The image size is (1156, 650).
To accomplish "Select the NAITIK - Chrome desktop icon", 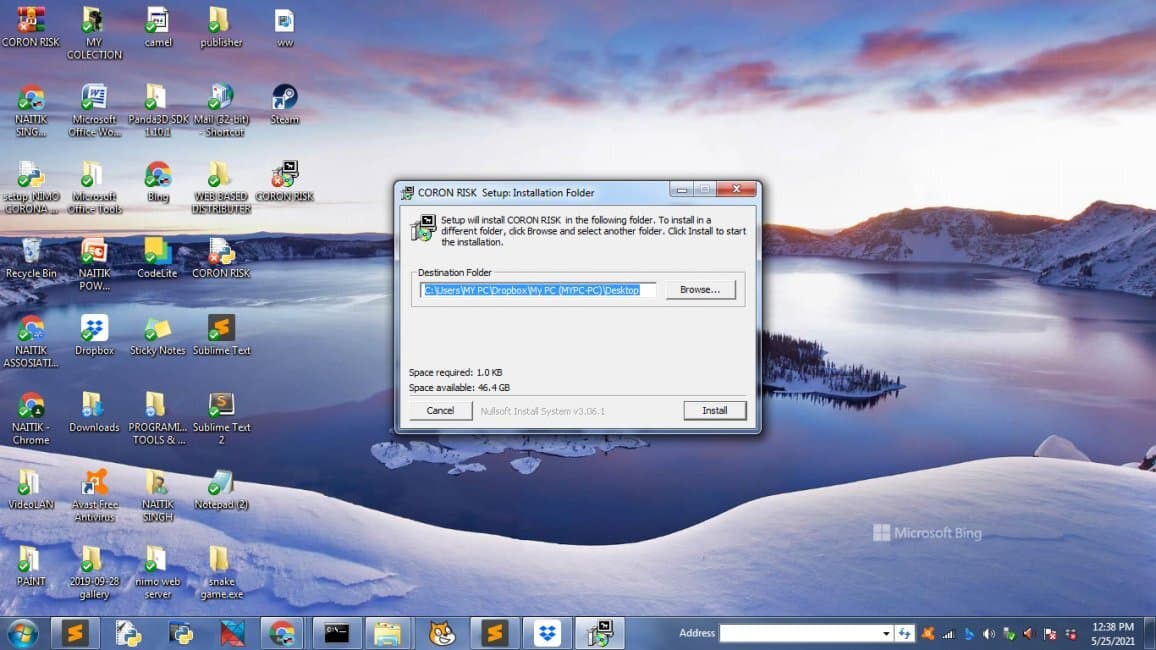I will [x=31, y=419].
